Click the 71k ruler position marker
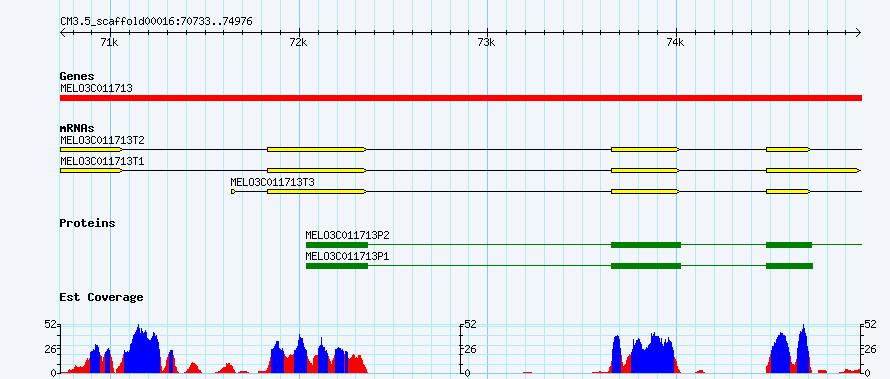 coord(109,42)
